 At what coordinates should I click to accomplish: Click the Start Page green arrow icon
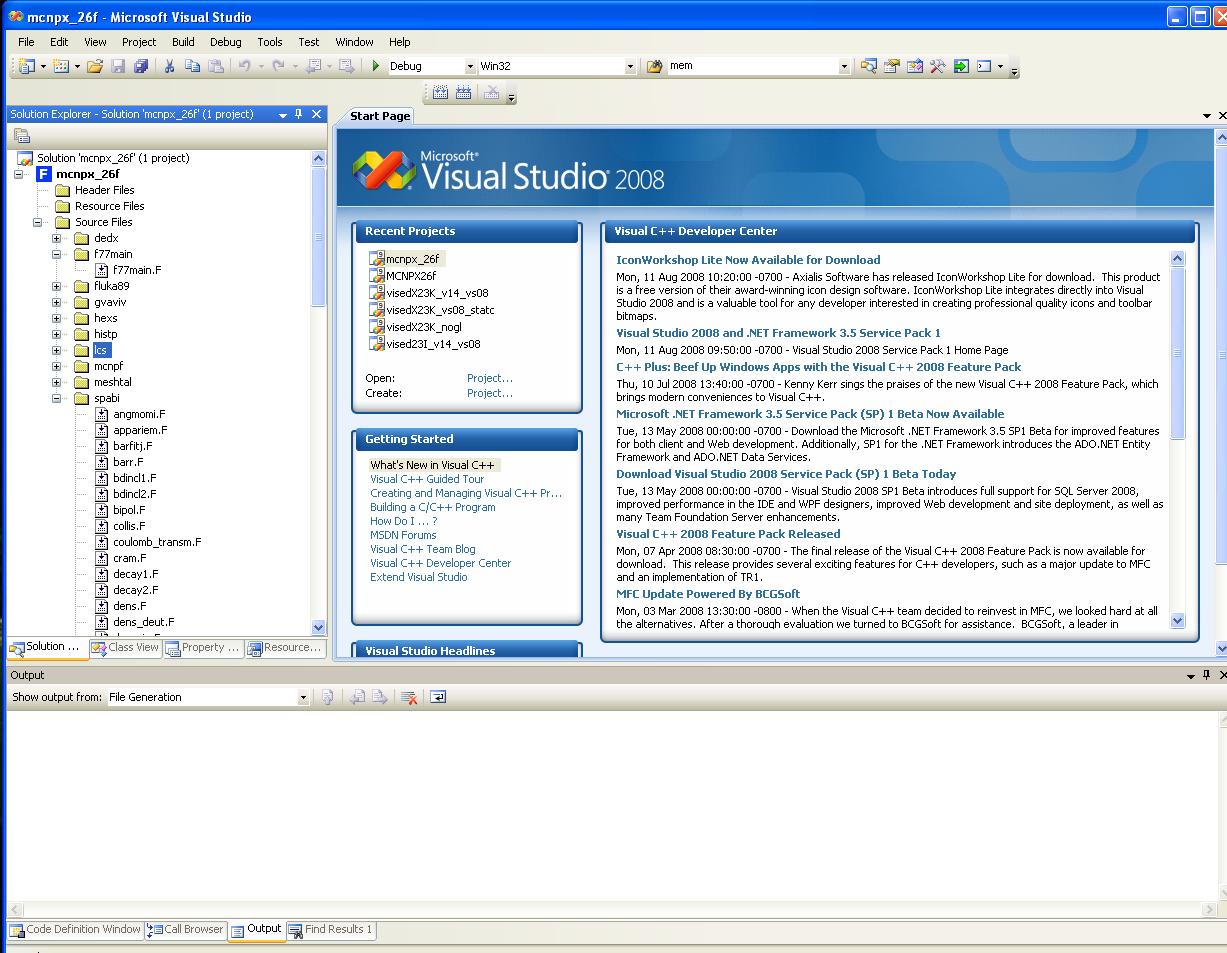961,66
